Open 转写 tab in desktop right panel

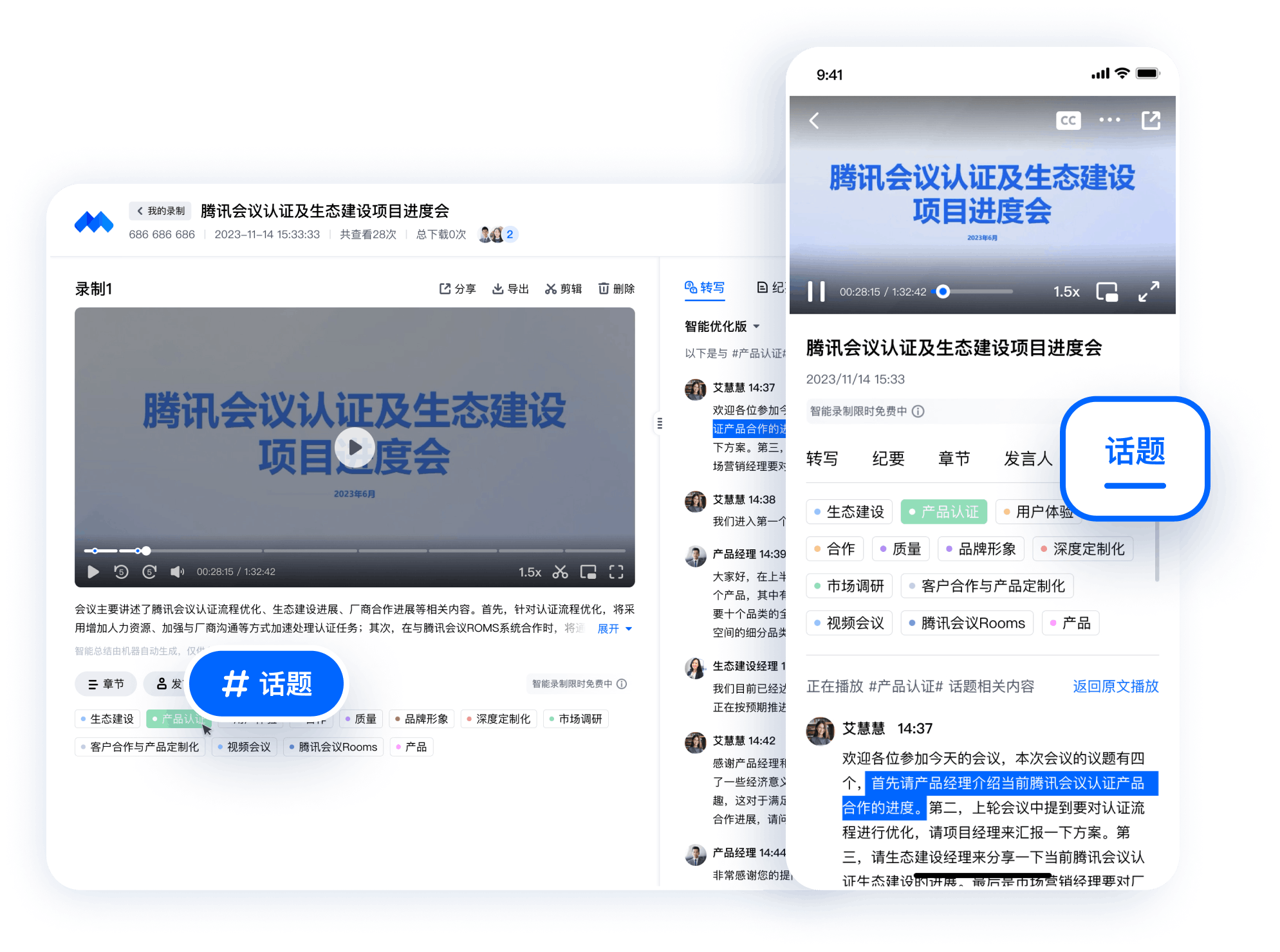(x=705, y=288)
